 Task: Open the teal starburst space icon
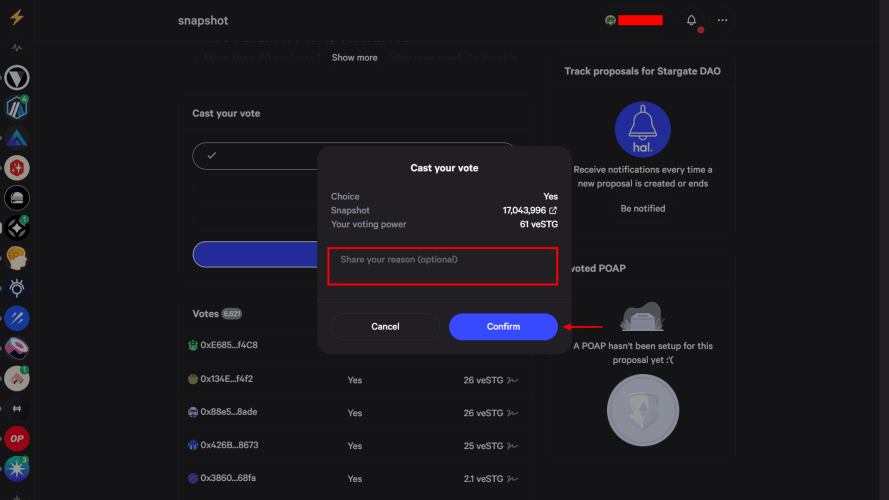(x=17, y=468)
